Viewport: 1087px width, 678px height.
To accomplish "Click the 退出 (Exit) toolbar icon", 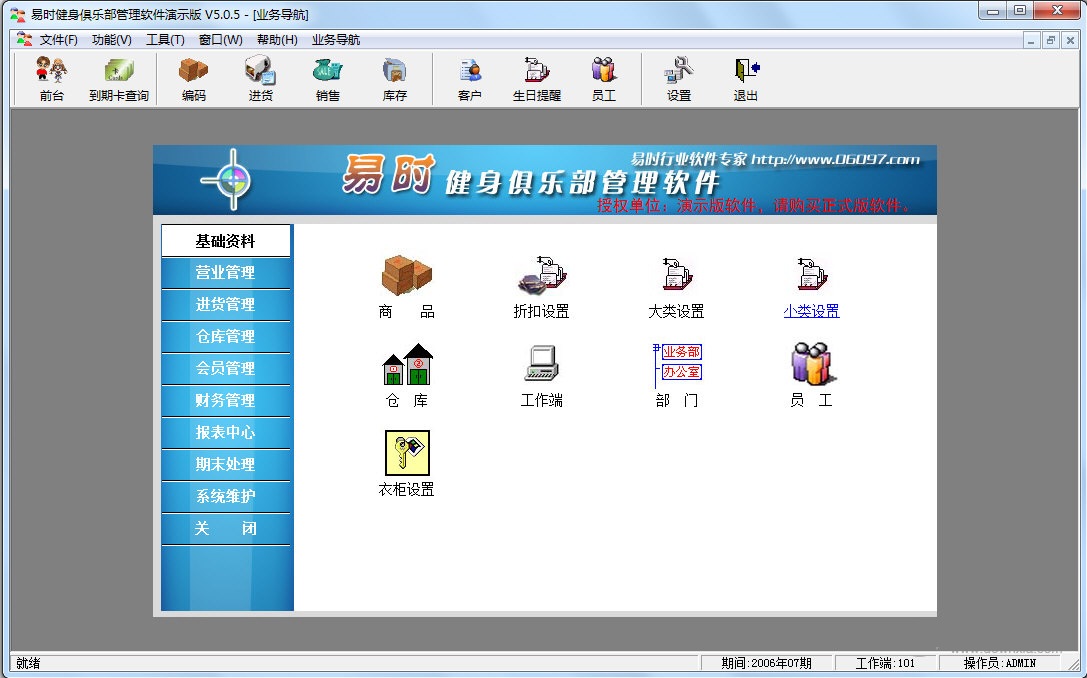I will 743,78.
